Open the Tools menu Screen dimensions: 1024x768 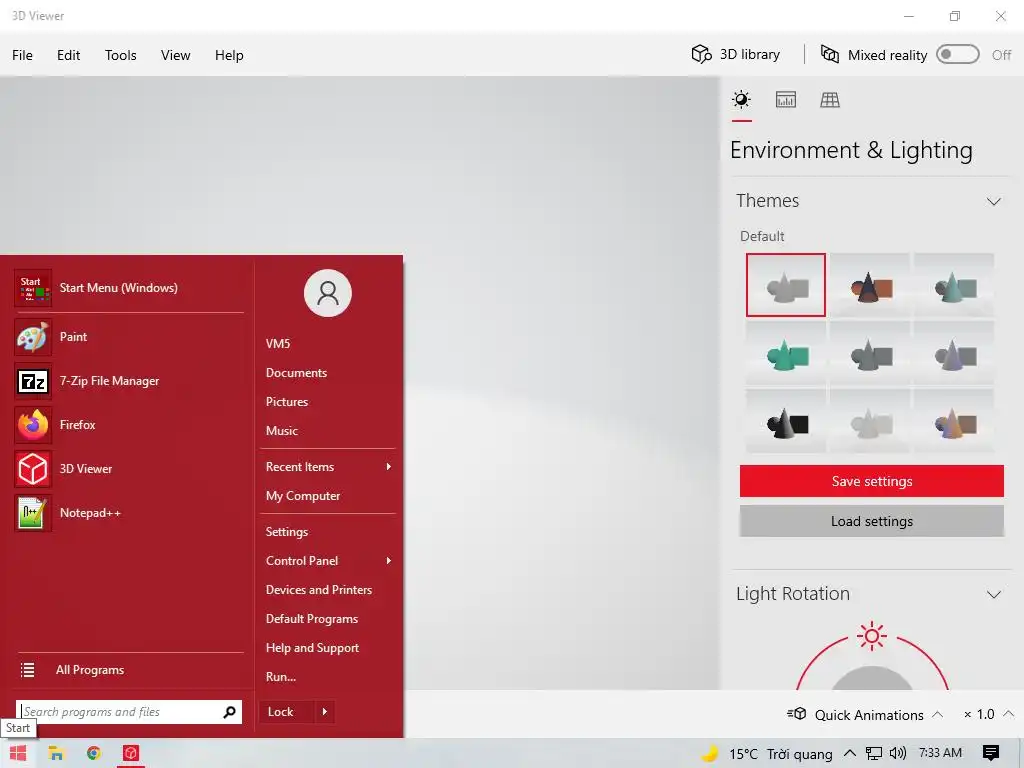pyautogui.click(x=120, y=55)
